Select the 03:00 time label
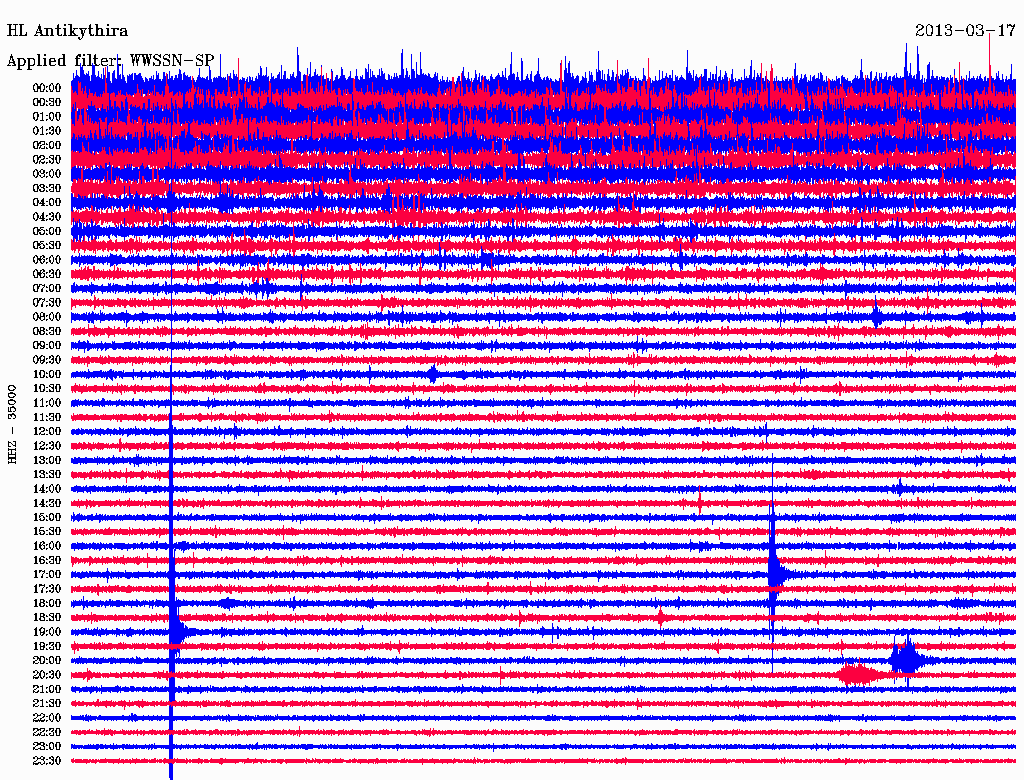The width and height of the screenshot is (1024, 780). tap(47, 174)
